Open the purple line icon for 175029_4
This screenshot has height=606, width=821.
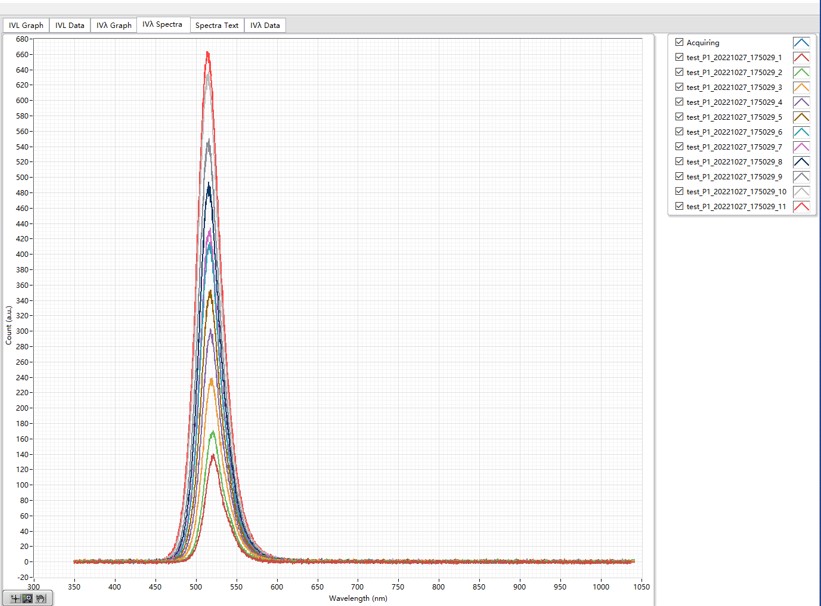(x=801, y=102)
